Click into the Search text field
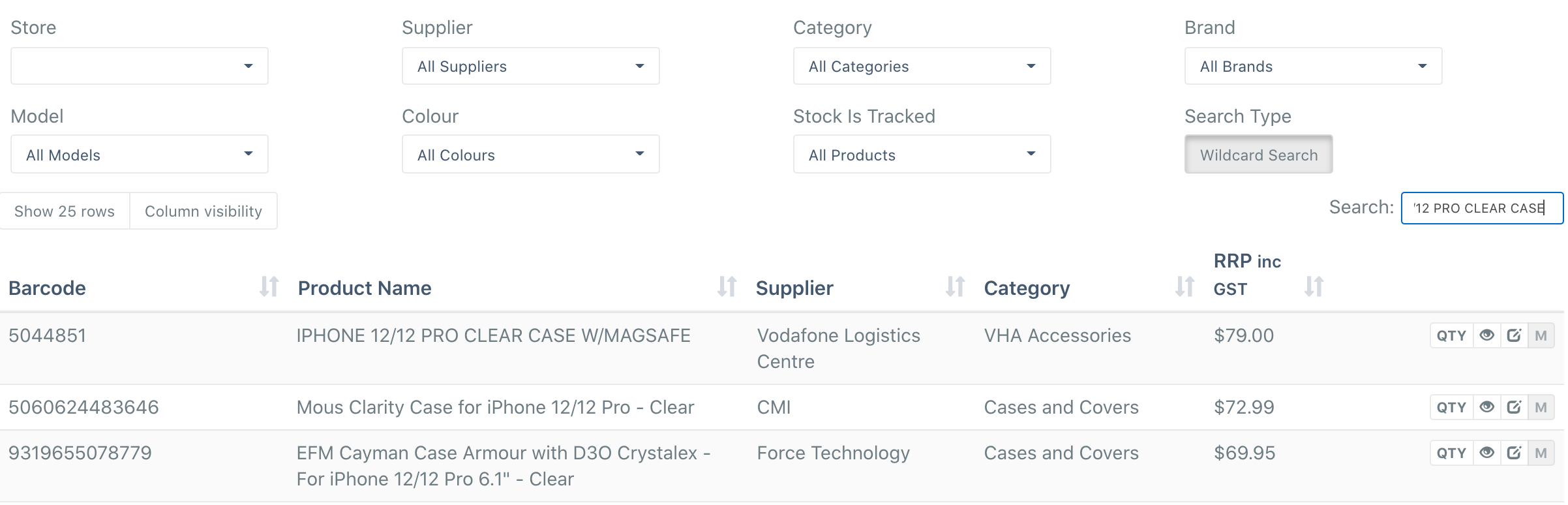The image size is (1568, 505). (1482, 208)
